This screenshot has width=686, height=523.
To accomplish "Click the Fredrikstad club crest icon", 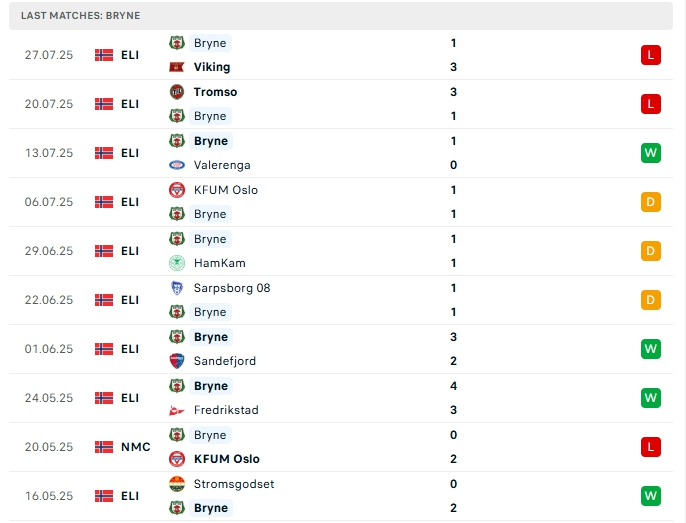I will tap(177, 410).
